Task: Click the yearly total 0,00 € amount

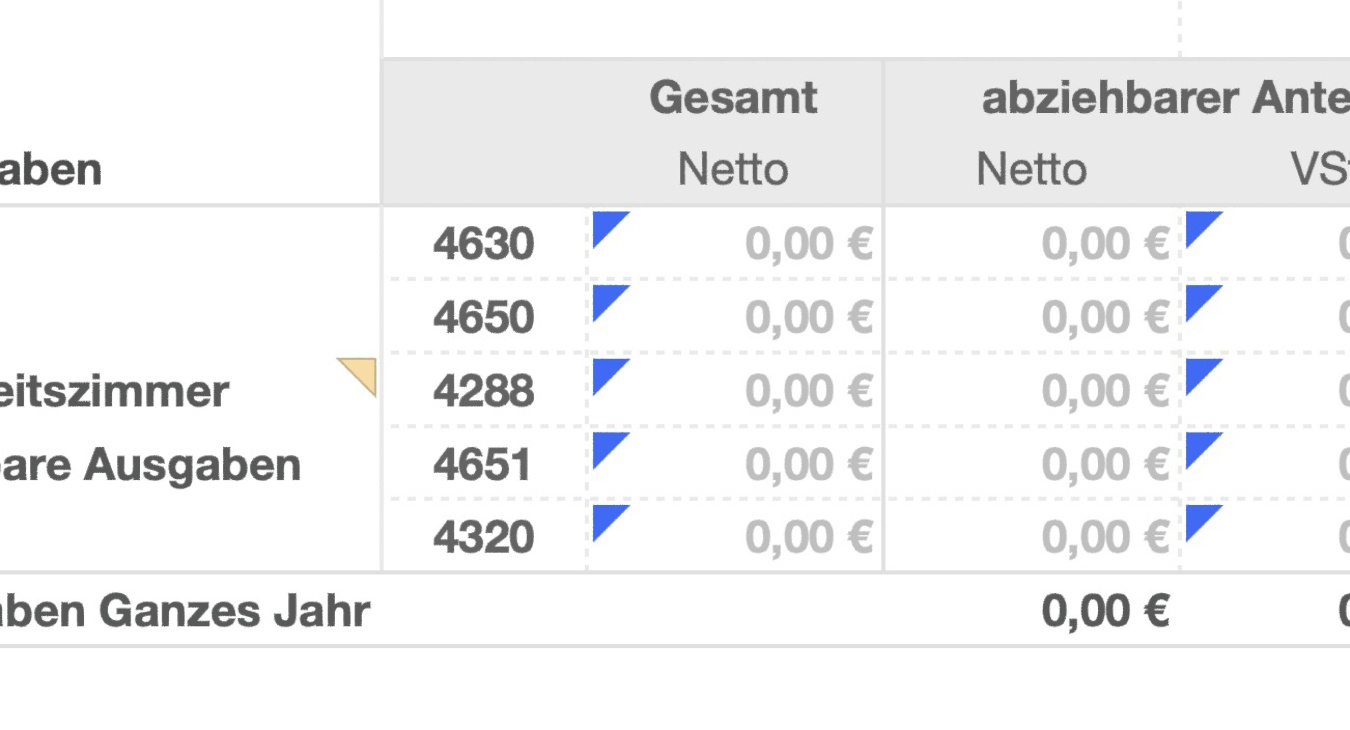Action: tap(1106, 609)
